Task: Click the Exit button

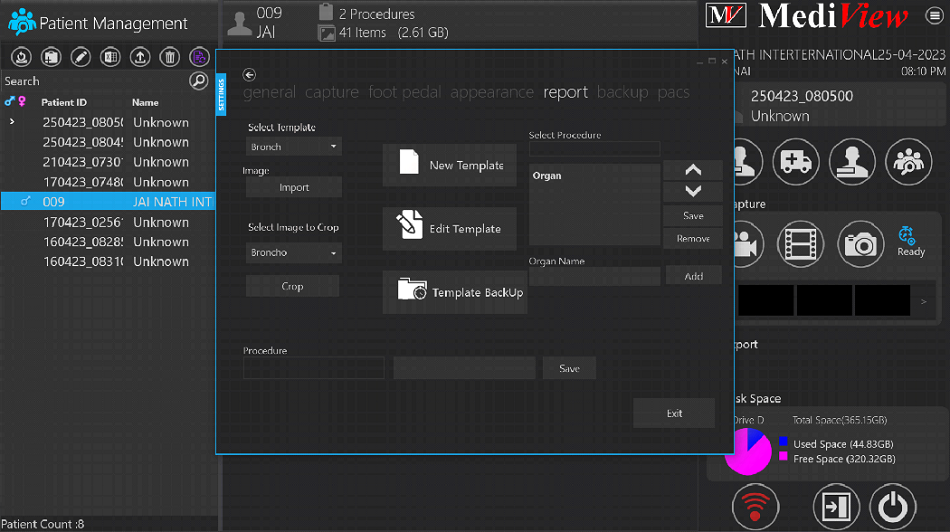Action: click(674, 413)
